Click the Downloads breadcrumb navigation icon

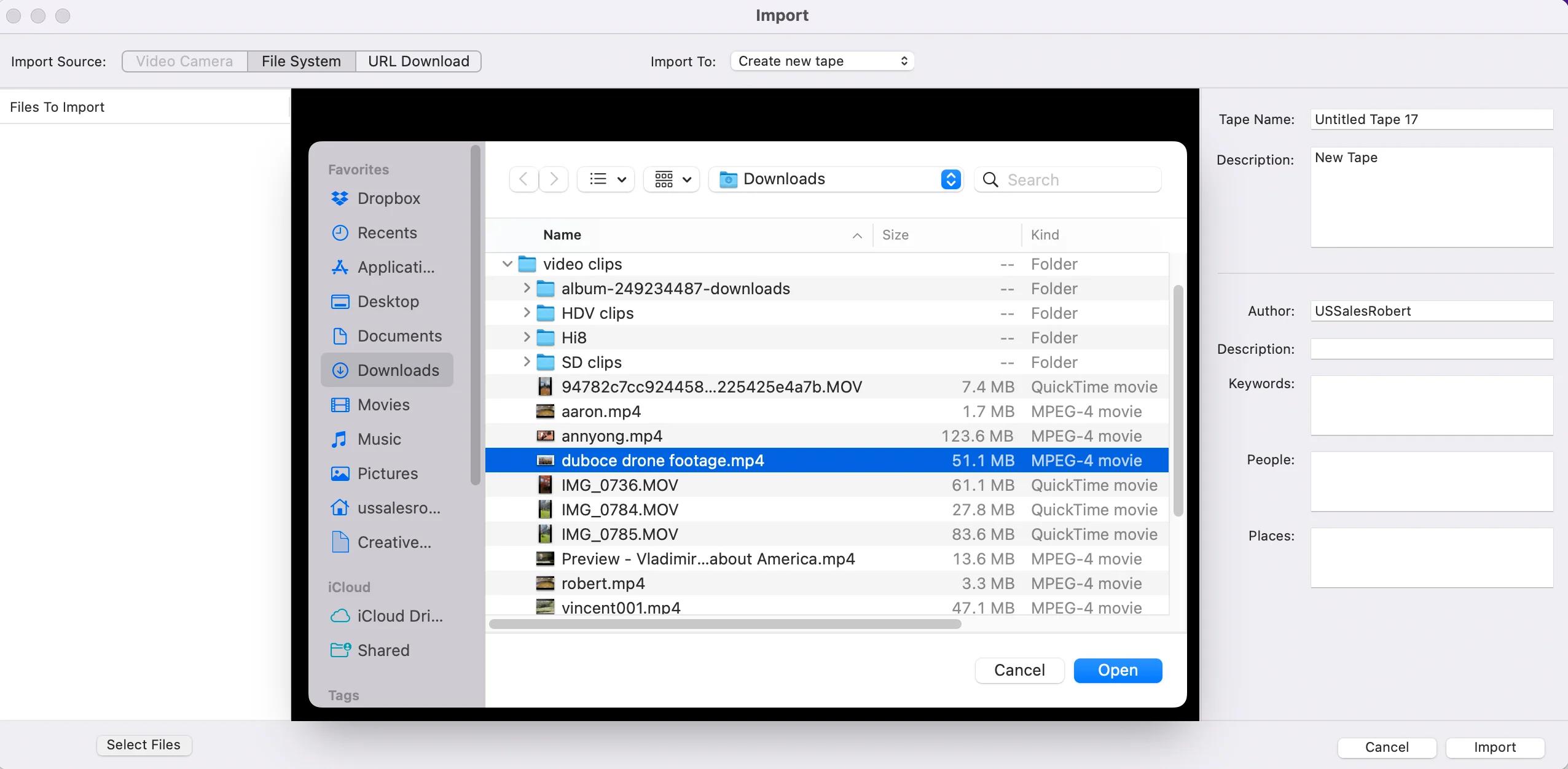pos(727,180)
